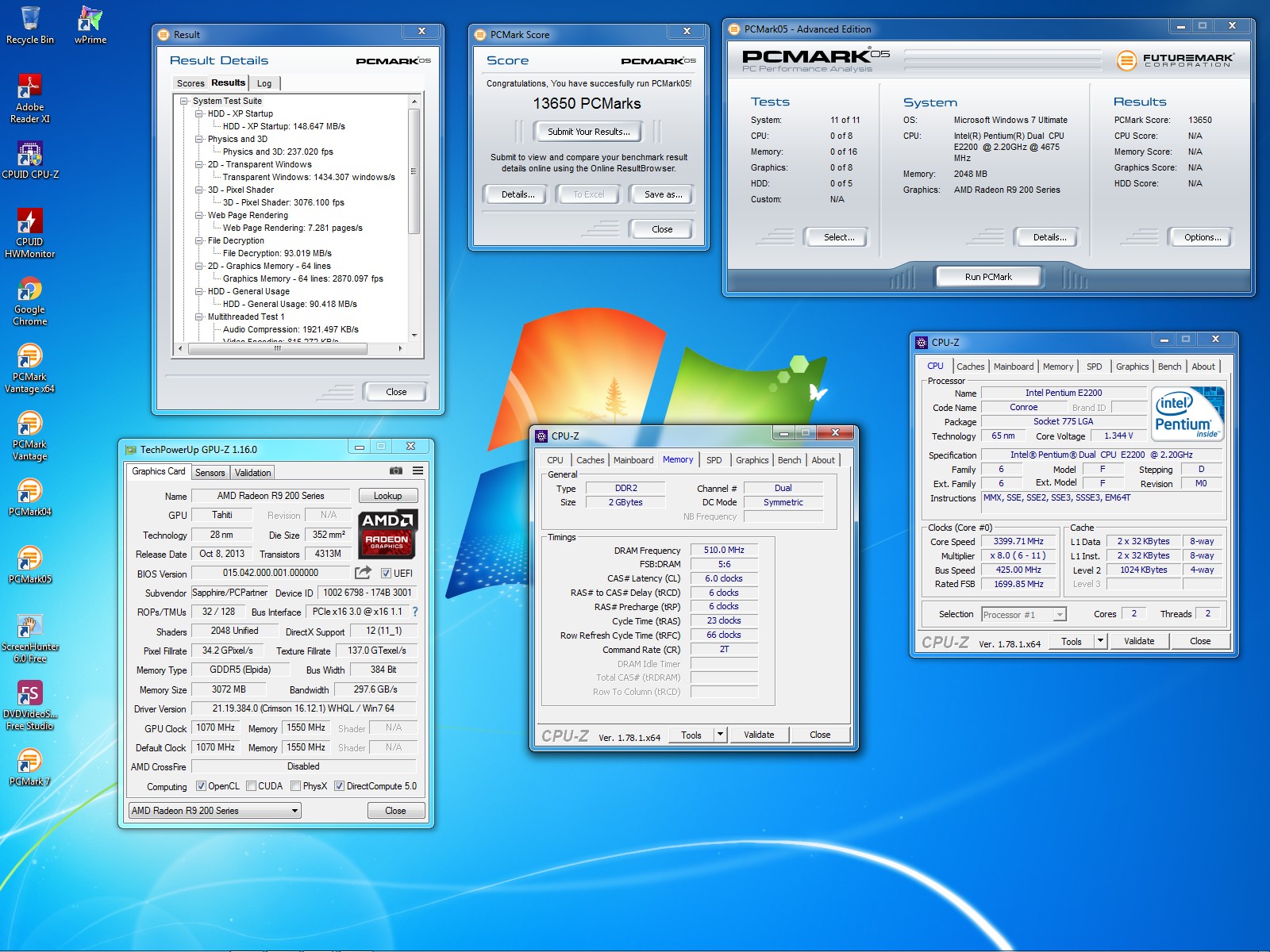This screenshot has width=1270, height=952.
Task: Collapse the Web Page Rendering node
Action: (x=199, y=215)
